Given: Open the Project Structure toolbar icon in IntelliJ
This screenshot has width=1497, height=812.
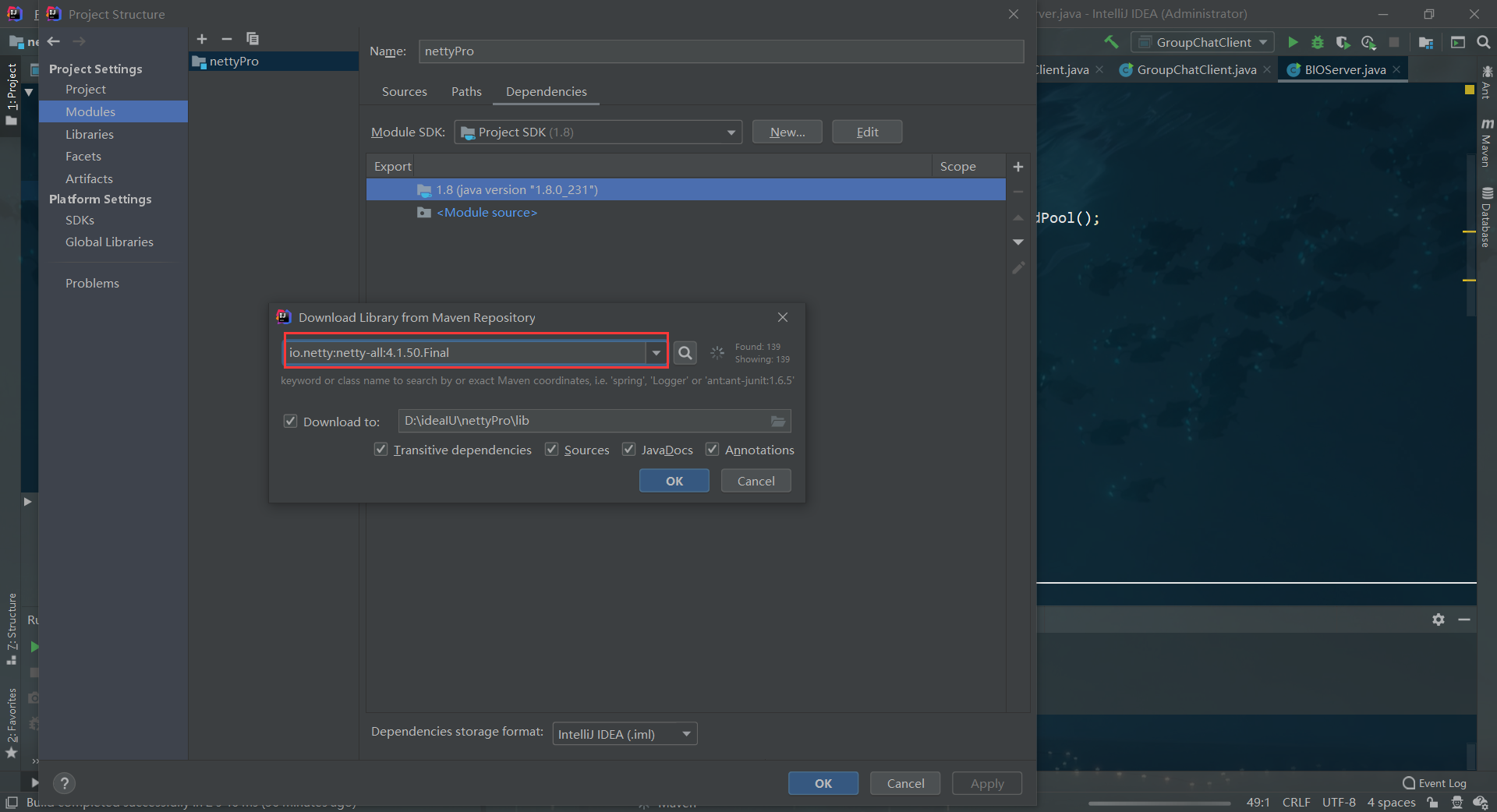Looking at the screenshot, I should point(1426,42).
